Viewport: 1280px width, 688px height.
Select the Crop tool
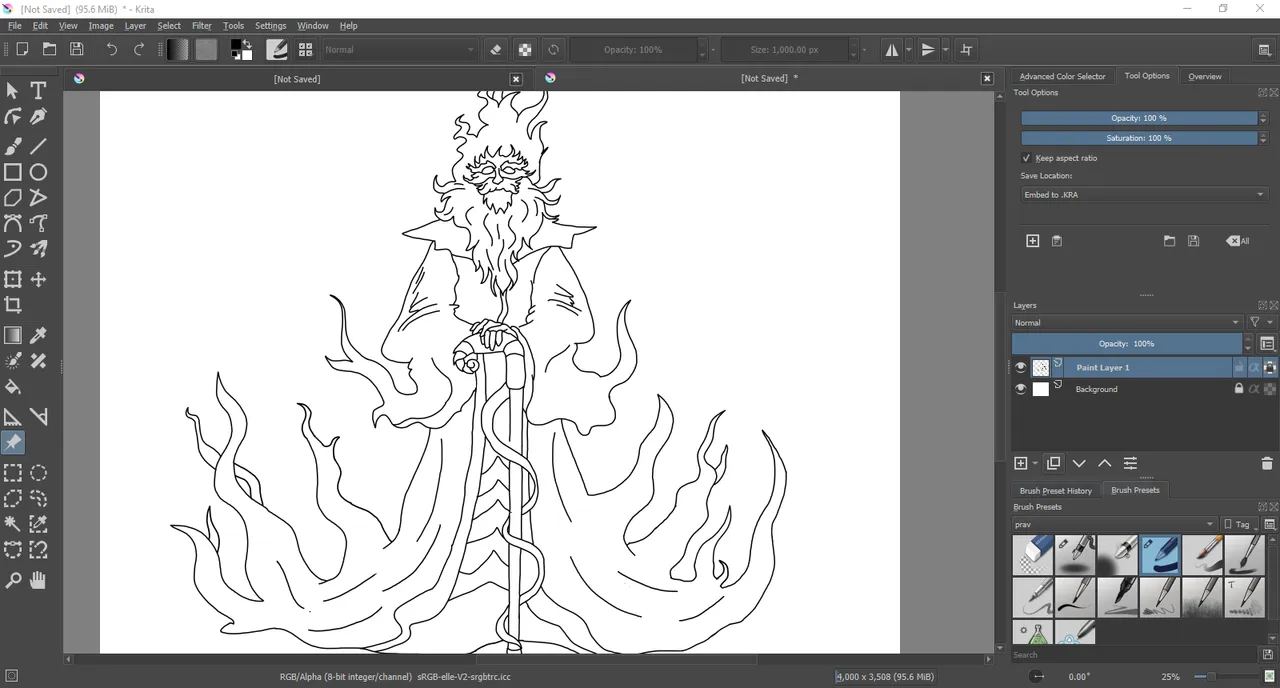(x=13, y=305)
